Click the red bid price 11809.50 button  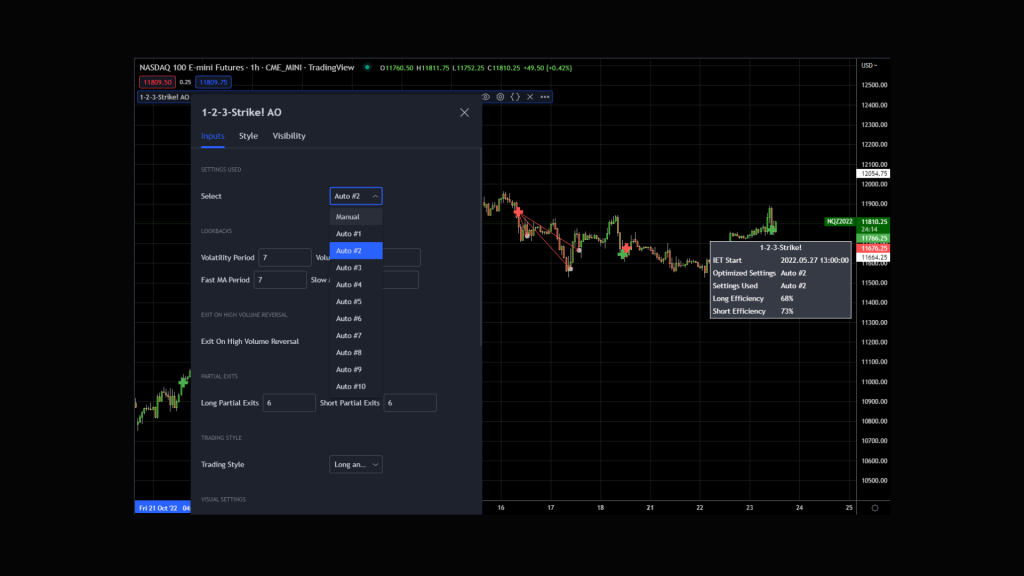157,82
